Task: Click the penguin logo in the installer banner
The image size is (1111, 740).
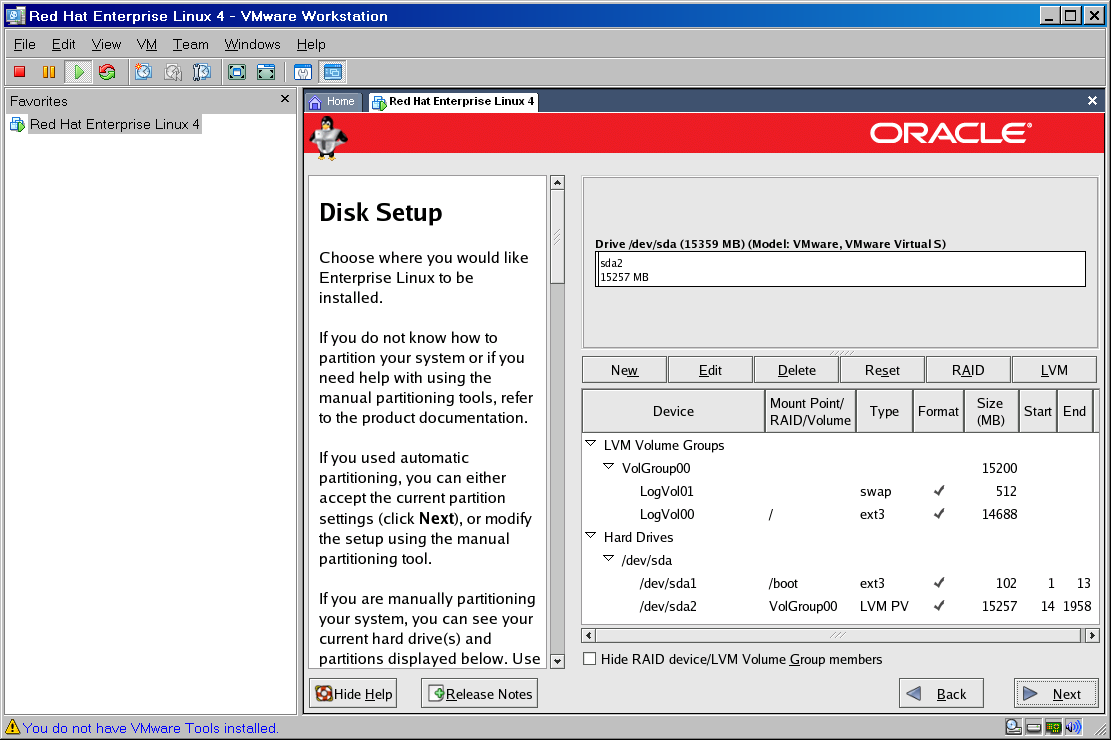Action: pos(327,138)
